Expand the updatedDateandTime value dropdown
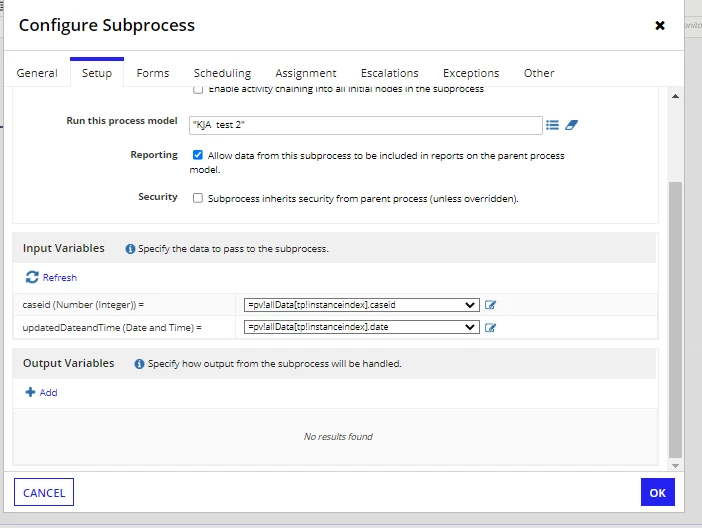Viewport: 702px width, 528px height. click(362, 327)
